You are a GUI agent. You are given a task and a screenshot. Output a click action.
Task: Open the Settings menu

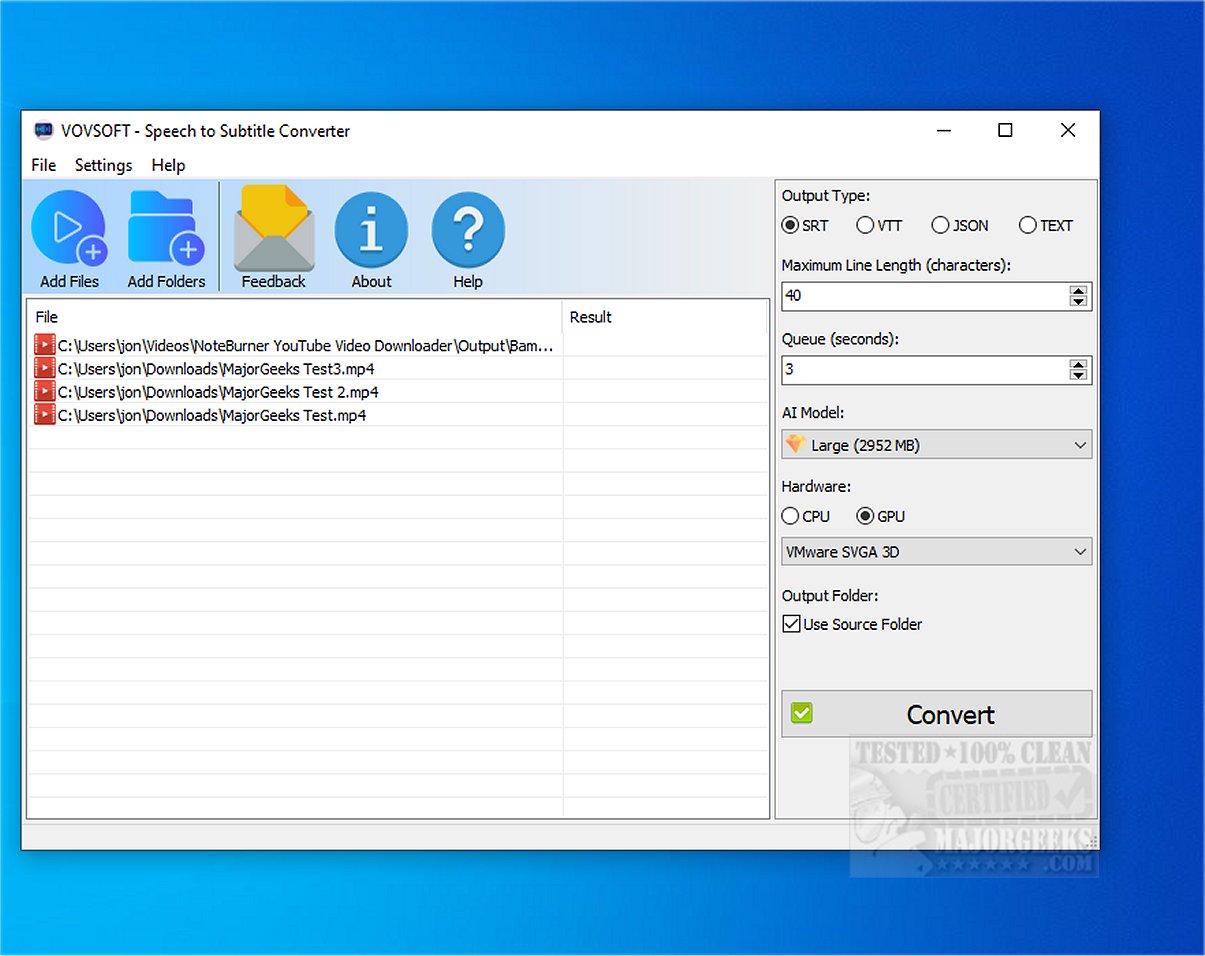103,165
